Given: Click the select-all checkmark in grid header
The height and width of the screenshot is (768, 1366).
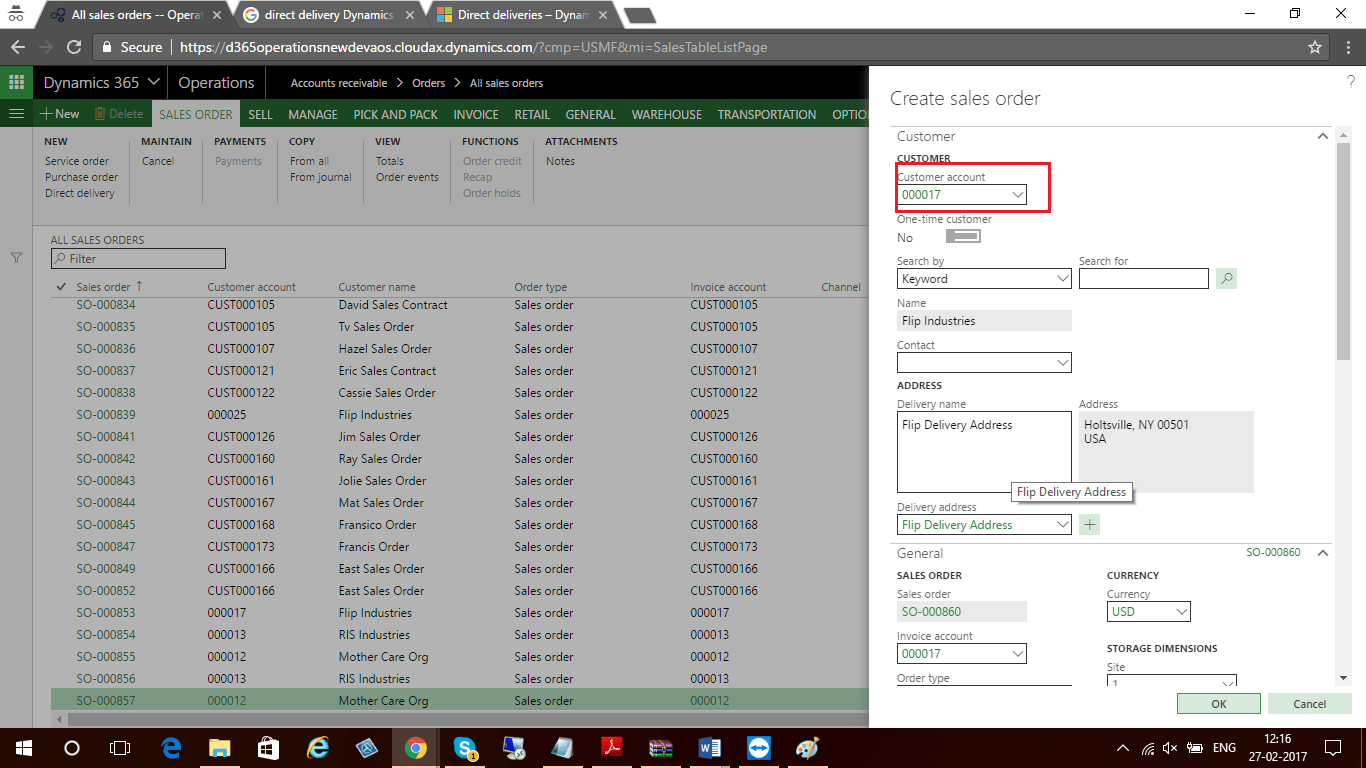Looking at the screenshot, I should pyautogui.click(x=60, y=287).
